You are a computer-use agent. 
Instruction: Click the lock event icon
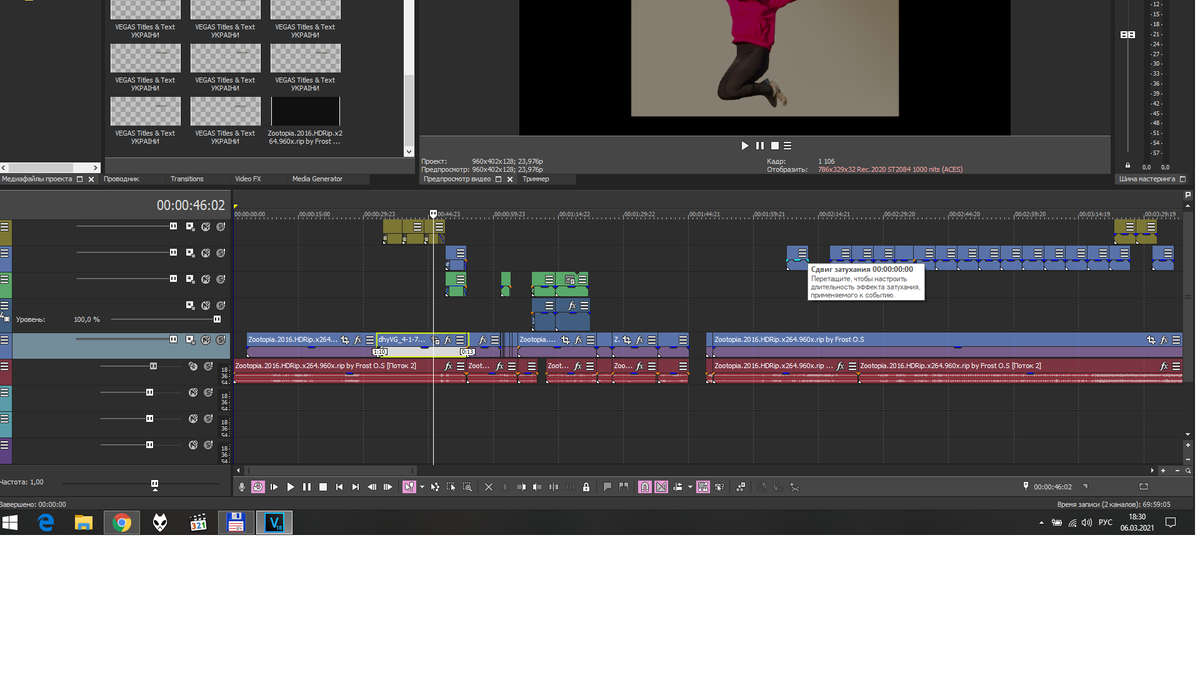click(586, 487)
